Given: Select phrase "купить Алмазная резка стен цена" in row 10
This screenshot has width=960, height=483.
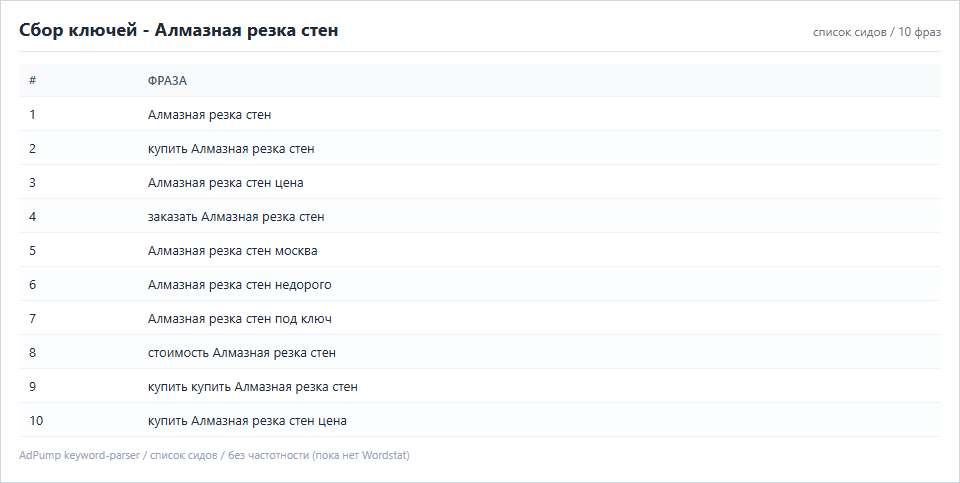Looking at the screenshot, I should pyautogui.click(x=247, y=421).
